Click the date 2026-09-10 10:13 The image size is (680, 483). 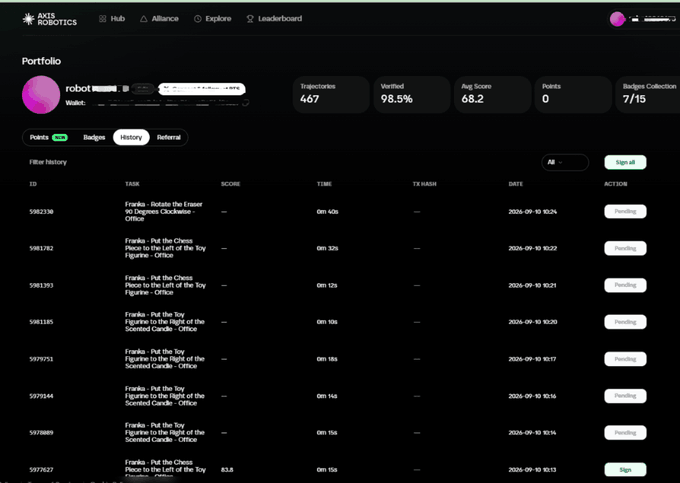coord(533,470)
